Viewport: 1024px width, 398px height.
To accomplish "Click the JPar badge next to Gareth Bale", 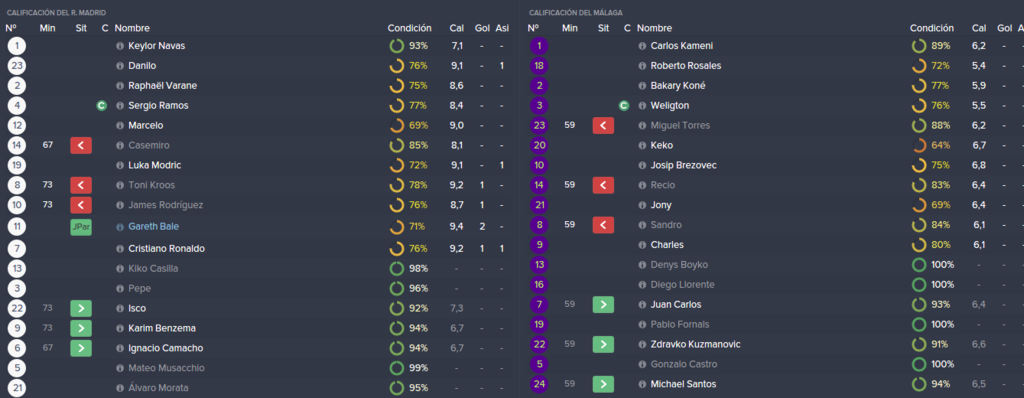I will point(81,227).
